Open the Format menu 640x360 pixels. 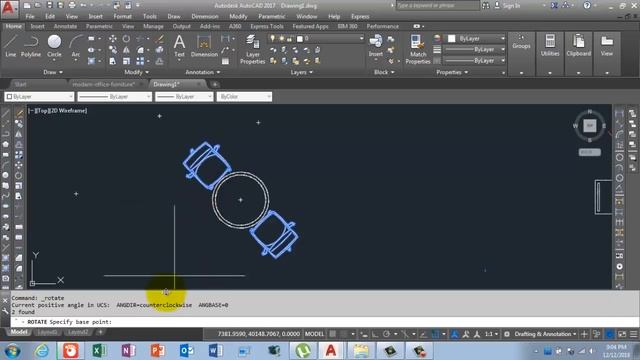point(122,16)
